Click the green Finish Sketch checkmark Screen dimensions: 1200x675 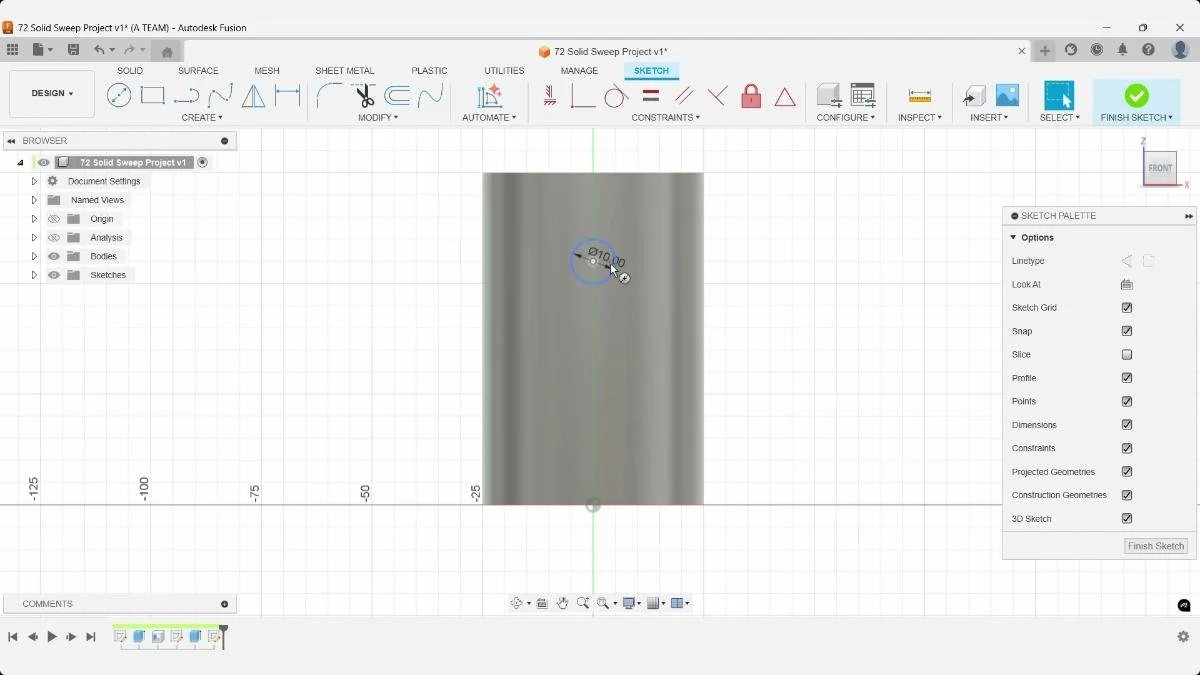1136,96
